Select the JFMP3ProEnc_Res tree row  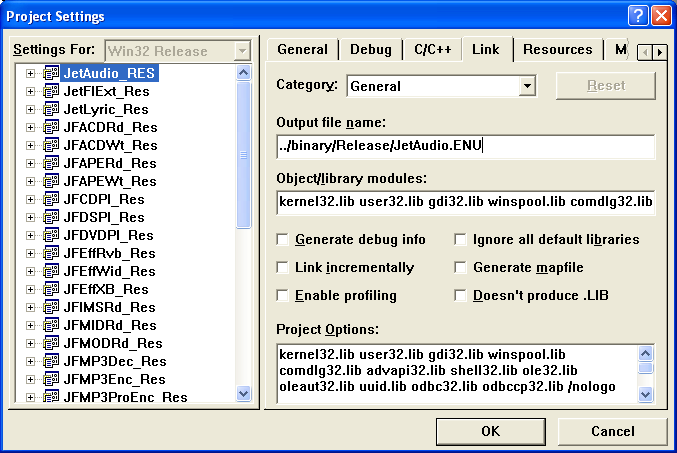[125, 397]
